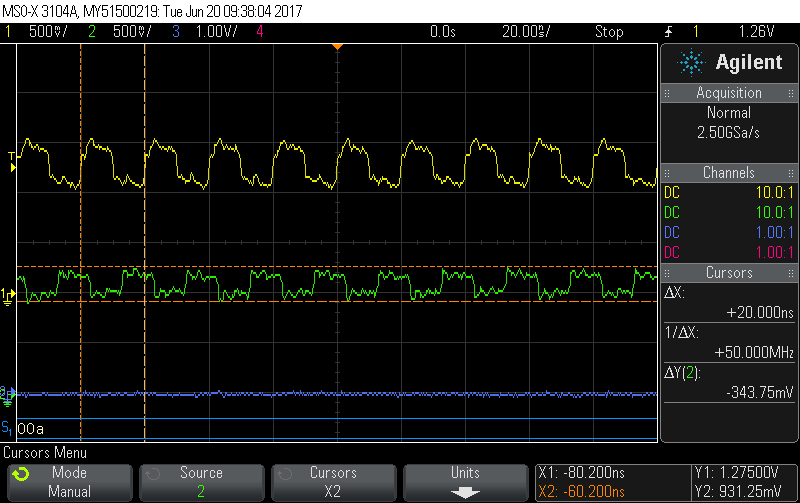Click the Mode Manual softkey
Viewport: 800px width, 503px height.
tap(70, 482)
